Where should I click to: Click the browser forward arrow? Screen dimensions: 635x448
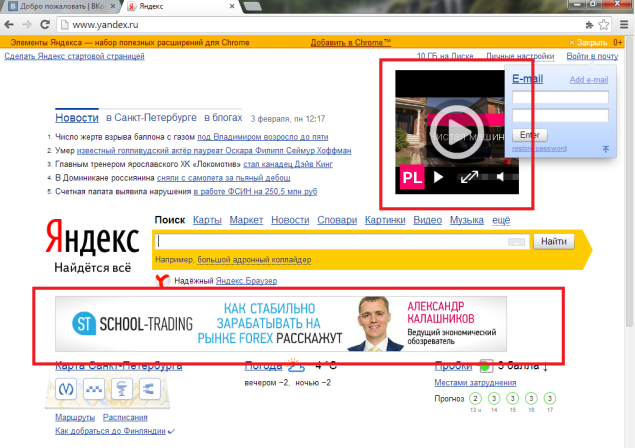tap(27, 25)
